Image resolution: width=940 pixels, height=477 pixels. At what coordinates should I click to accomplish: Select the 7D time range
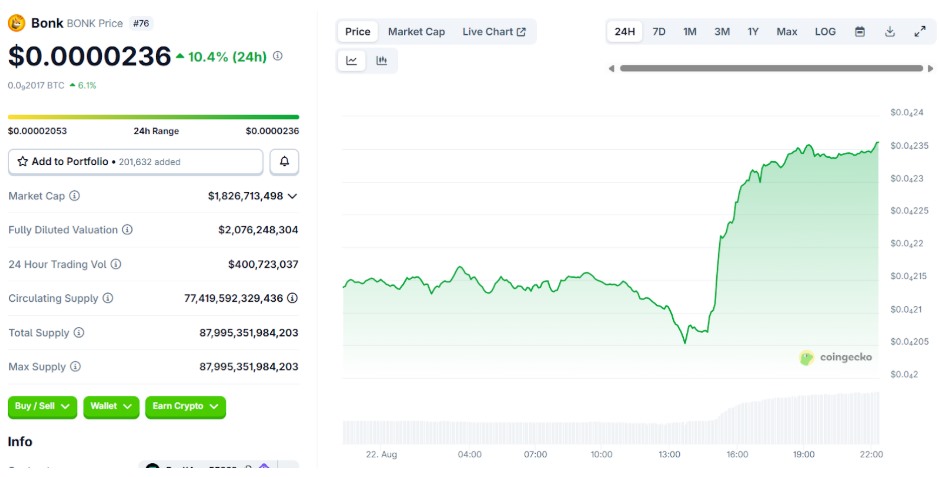point(659,32)
